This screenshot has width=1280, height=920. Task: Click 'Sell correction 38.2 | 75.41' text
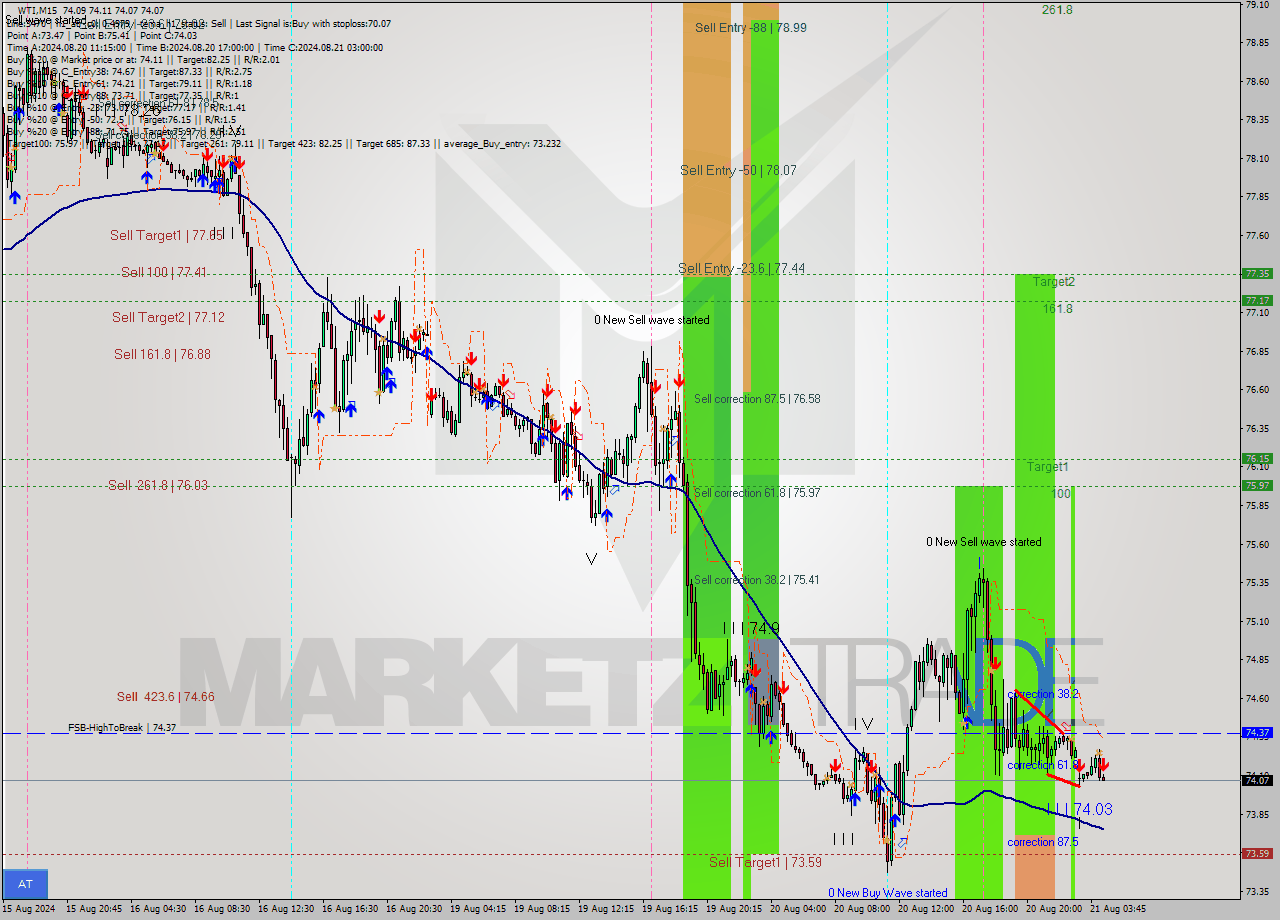[757, 580]
